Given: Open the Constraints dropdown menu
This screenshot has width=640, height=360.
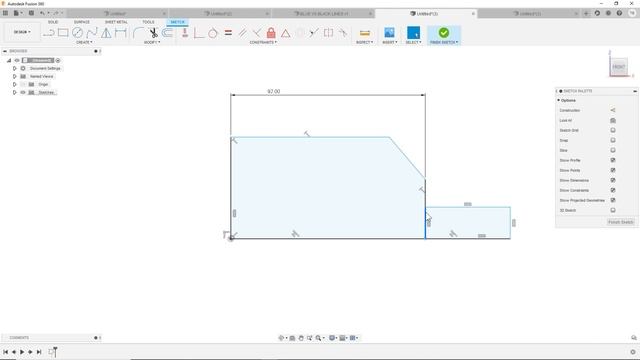Looking at the screenshot, I should click(263, 42).
